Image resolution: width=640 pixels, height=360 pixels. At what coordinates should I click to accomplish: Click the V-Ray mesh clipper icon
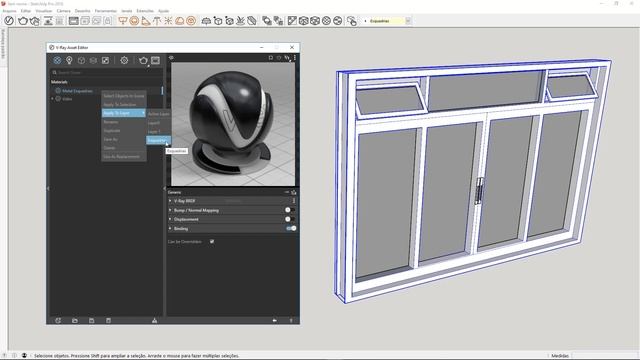tap(252, 20)
